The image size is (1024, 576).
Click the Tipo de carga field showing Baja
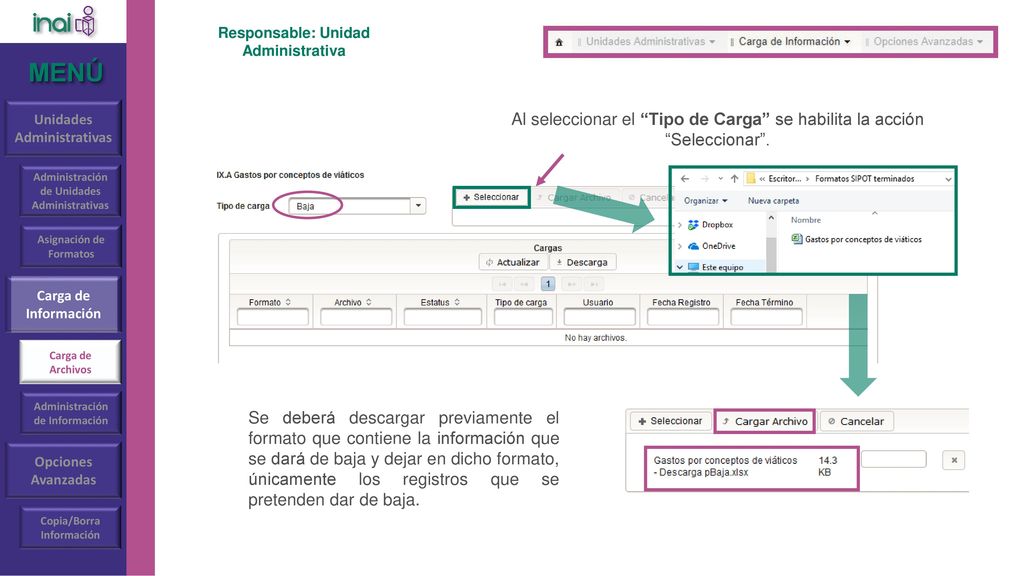pos(349,206)
